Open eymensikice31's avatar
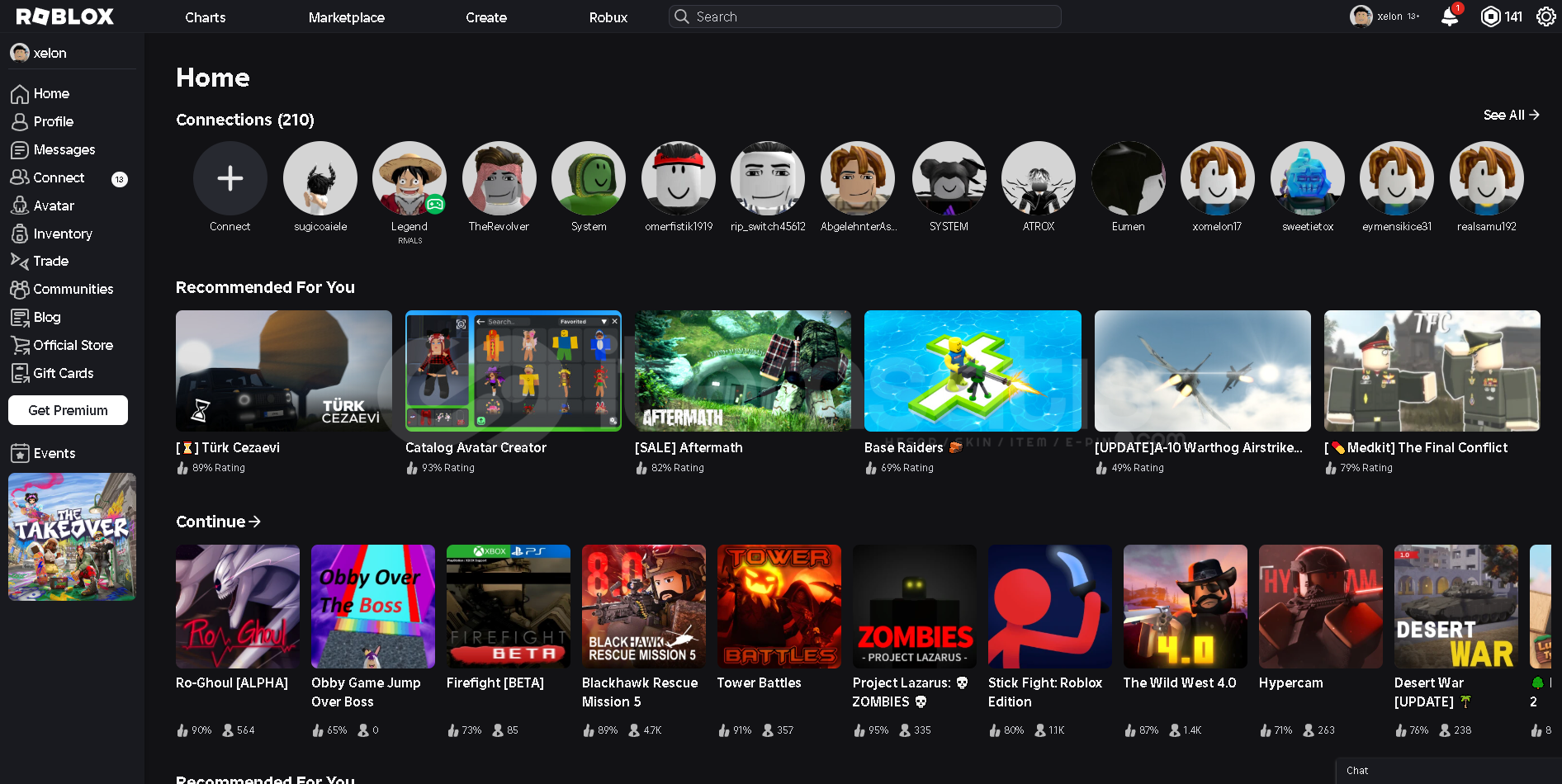This screenshot has width=1562, height=784. (1397, 178)
